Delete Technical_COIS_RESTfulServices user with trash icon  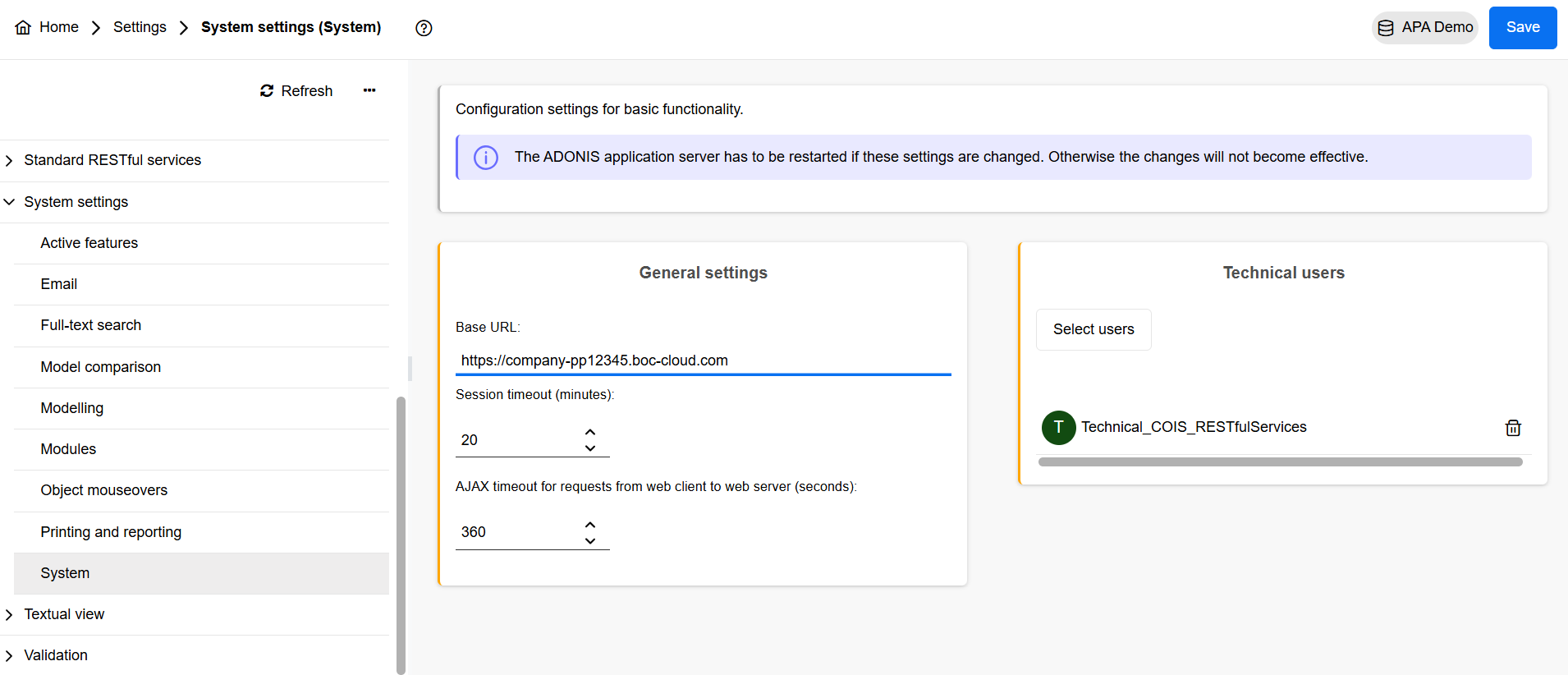1512,428
